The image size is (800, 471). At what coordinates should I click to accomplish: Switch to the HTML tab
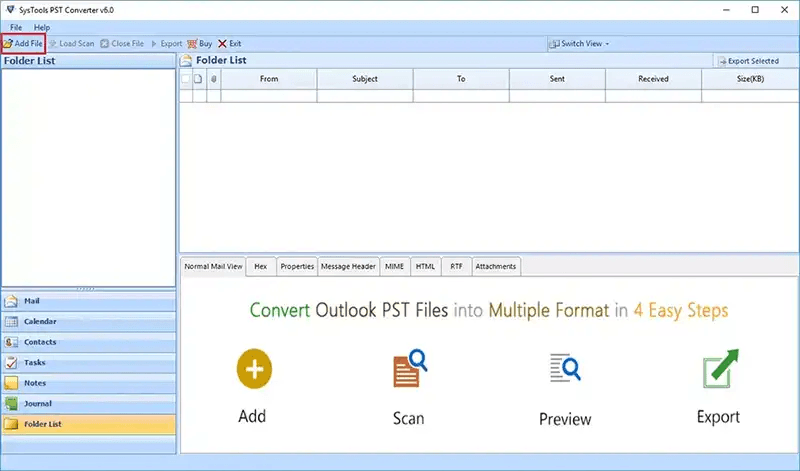(425, 266)
